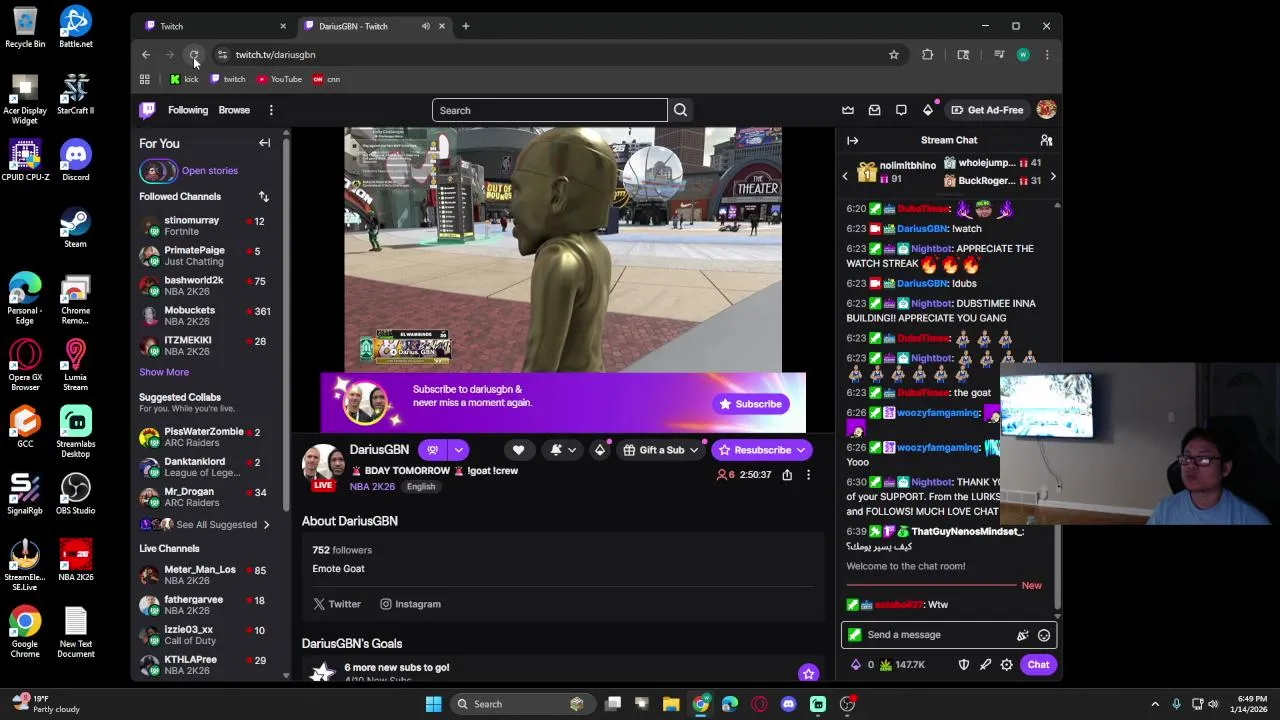Open the sword moderator tools icon

click(x=985, y=665)
